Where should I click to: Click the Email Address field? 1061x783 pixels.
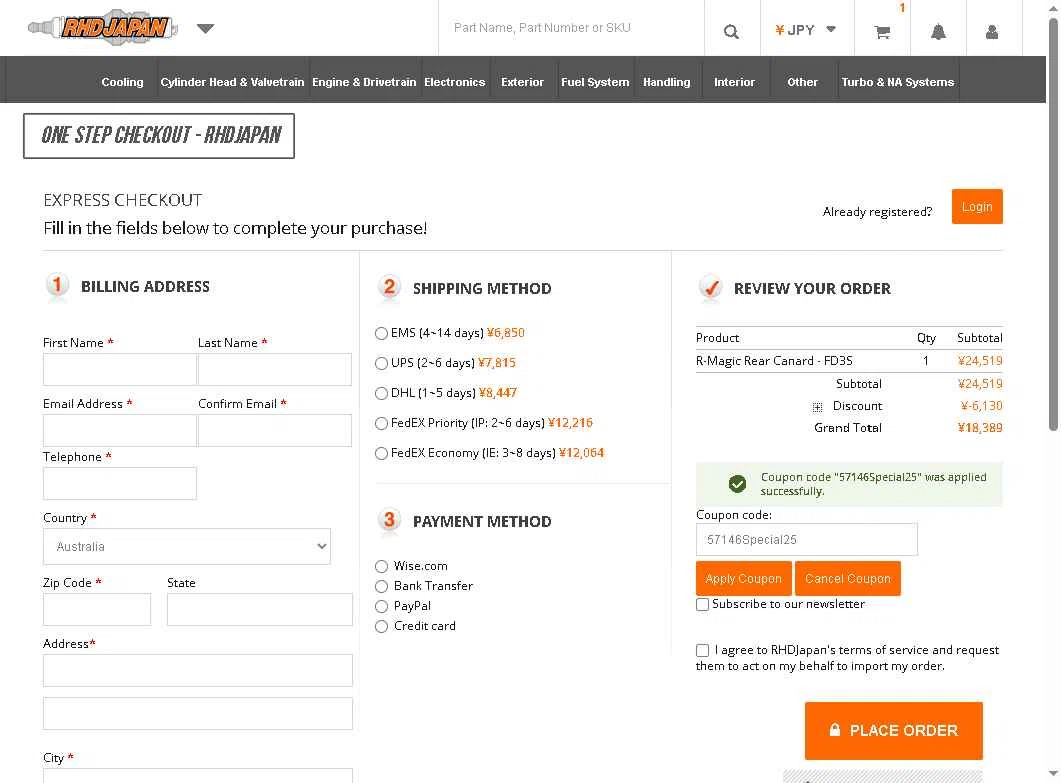click(120, 430)
